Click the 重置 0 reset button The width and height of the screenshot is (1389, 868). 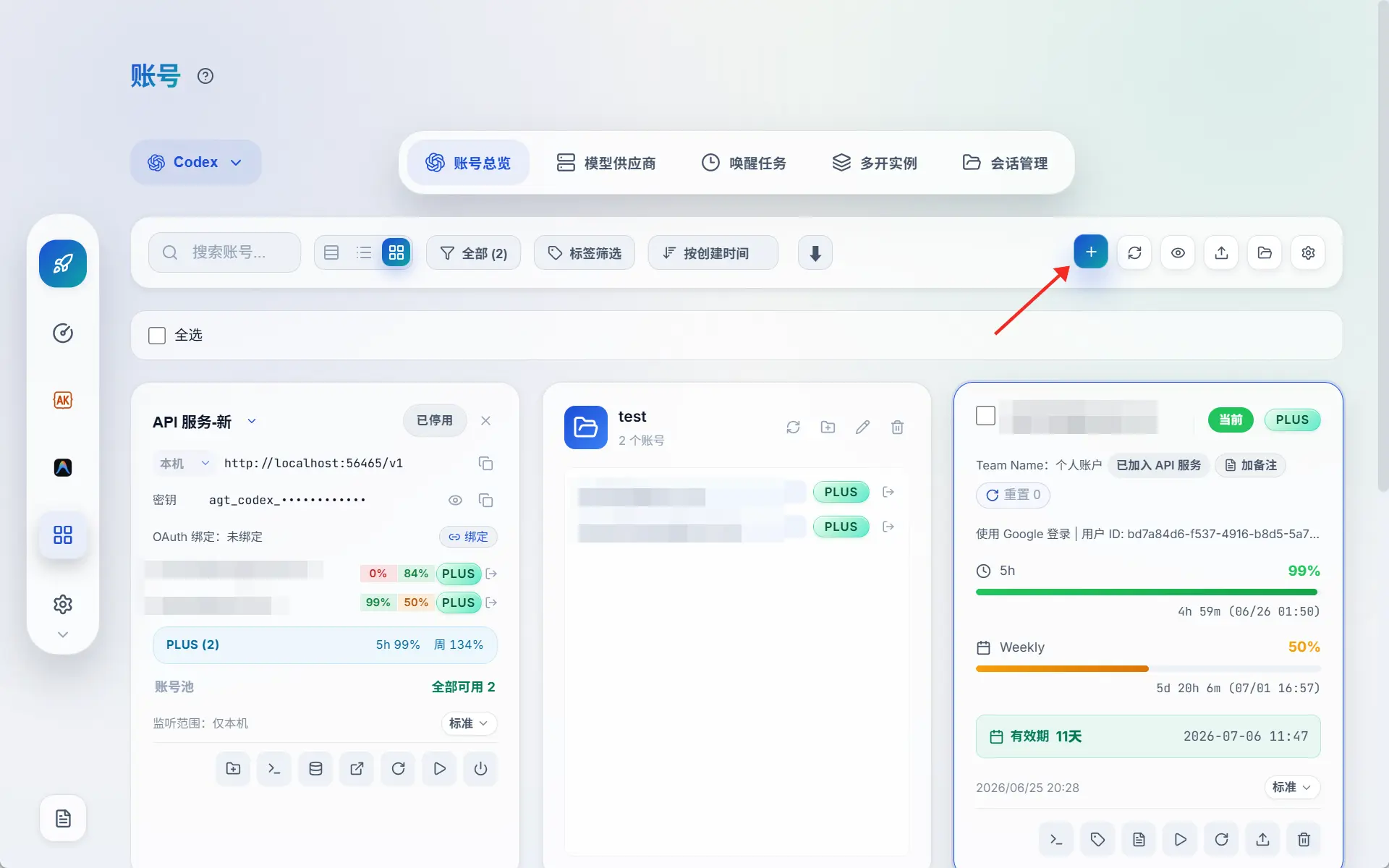[x=1013, y=495]
